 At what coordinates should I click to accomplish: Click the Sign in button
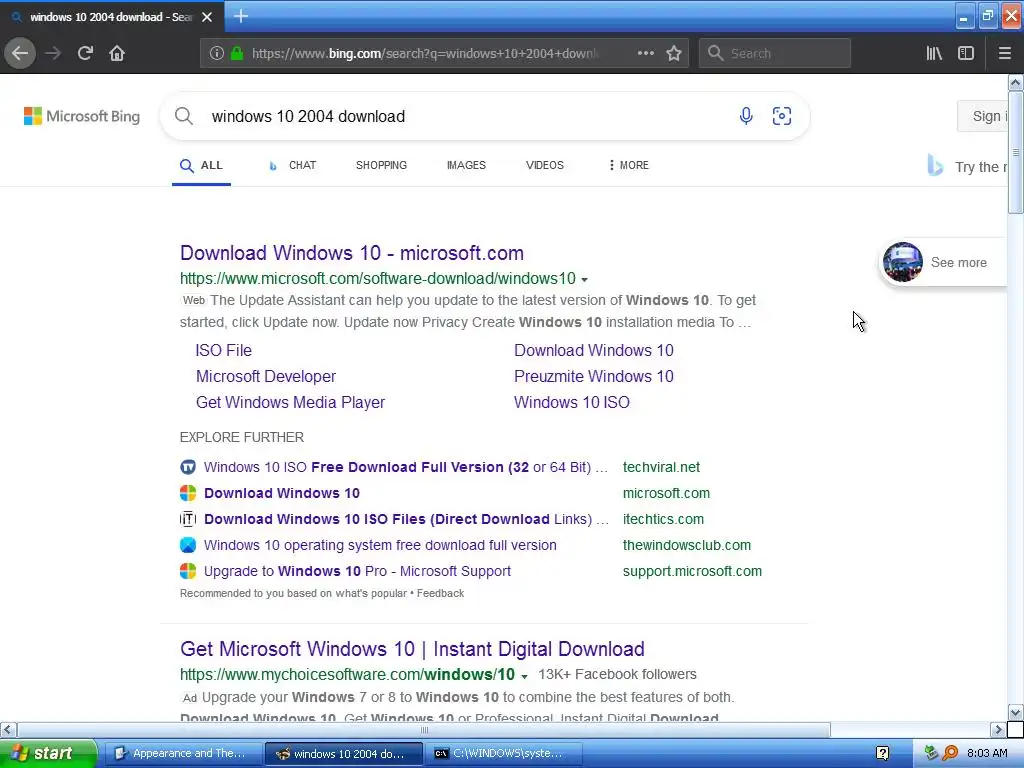tap(983, 116)
